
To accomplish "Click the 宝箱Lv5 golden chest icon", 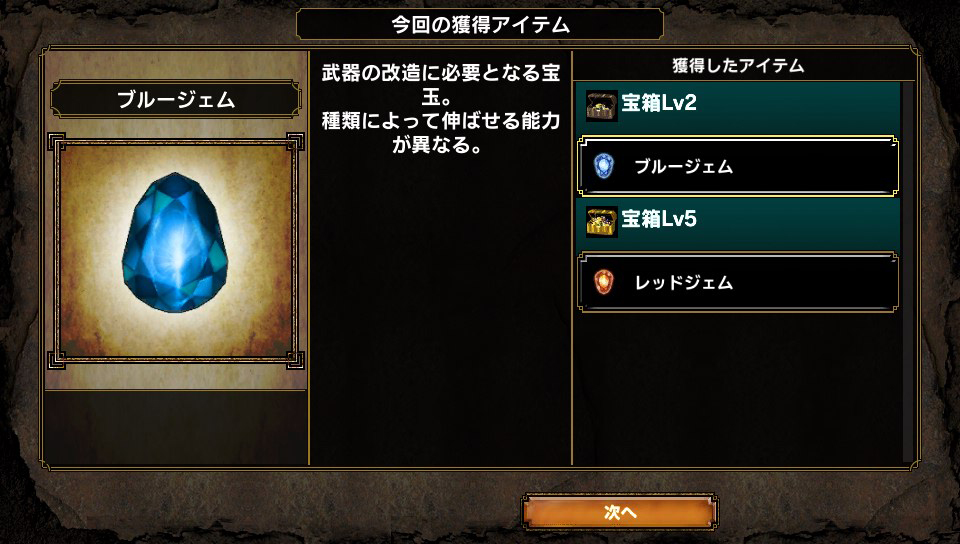I will tap(601, 222).
